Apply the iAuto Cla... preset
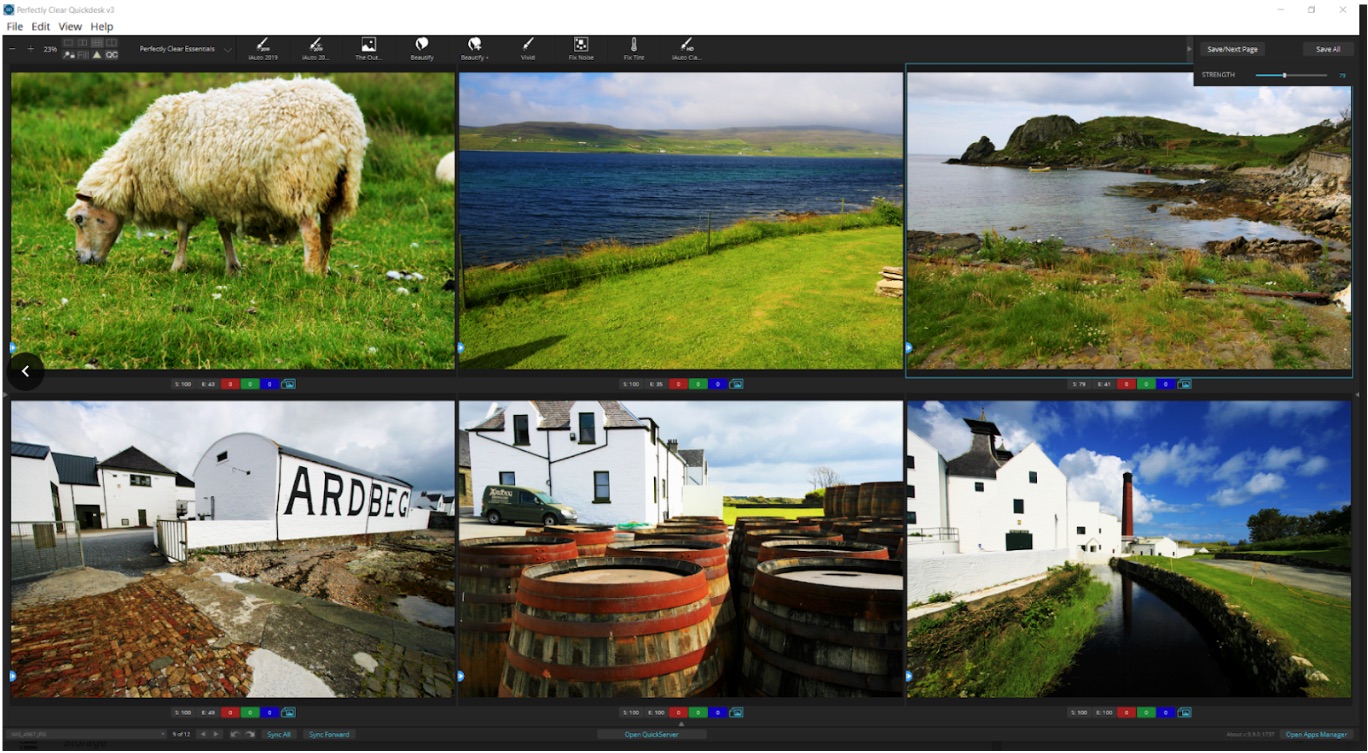This screenshot has height=753, width=1368. coord(687,49)
